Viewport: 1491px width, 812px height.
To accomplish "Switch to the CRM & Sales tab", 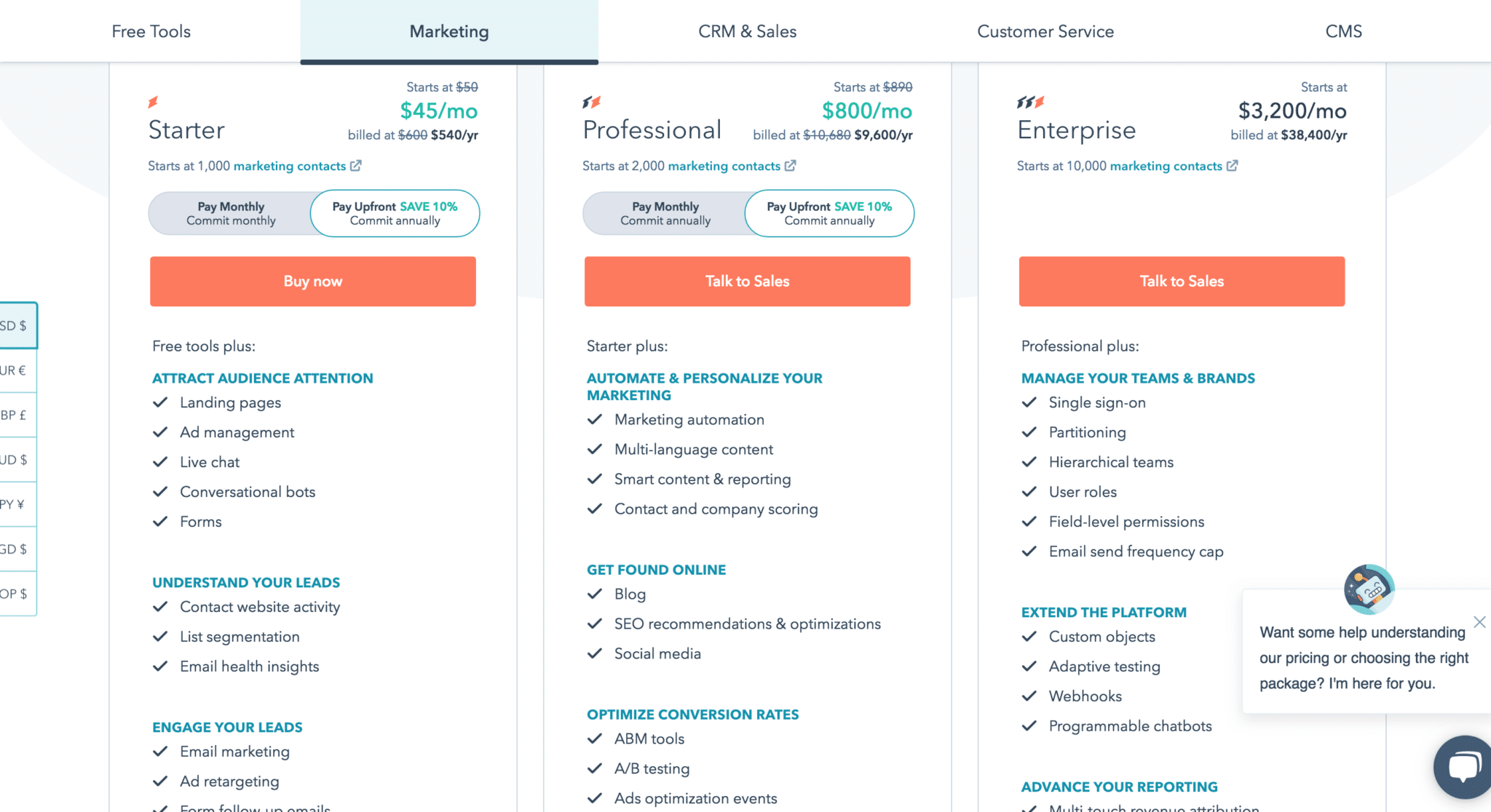I will 747,31.
